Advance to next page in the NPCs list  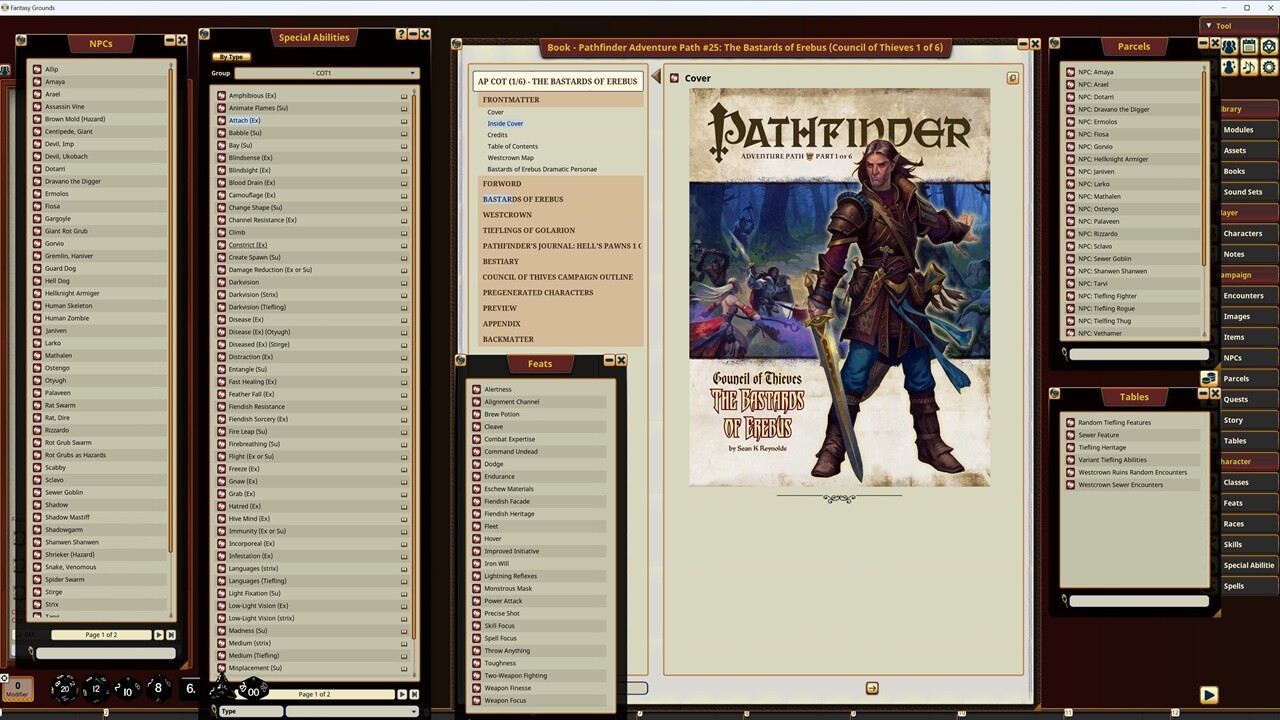click(158, 634)
